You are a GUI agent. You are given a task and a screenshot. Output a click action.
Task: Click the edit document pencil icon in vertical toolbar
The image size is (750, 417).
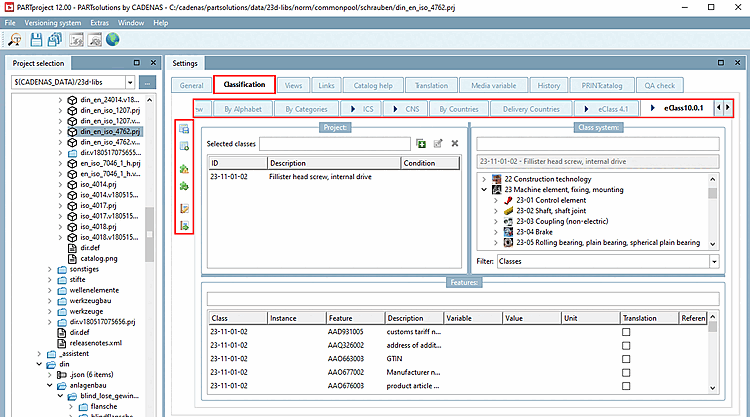(184, 208)
